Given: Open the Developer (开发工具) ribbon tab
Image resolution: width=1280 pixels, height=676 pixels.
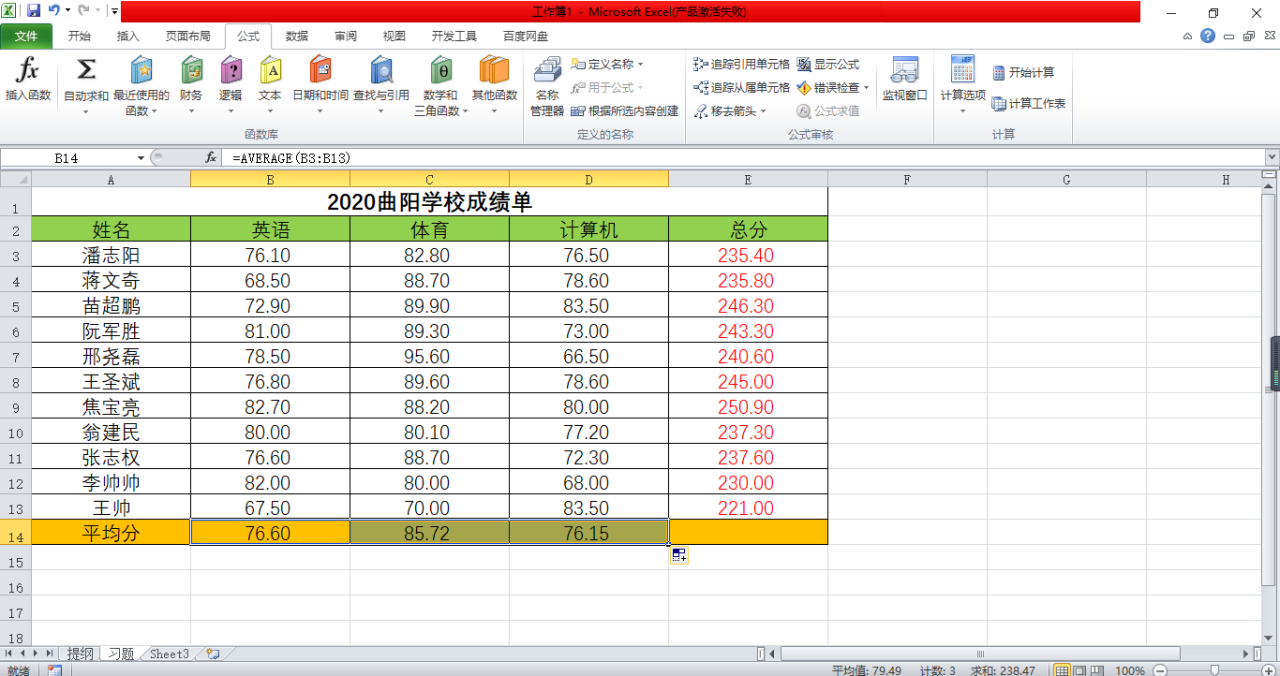Looking at the screenshot, I should (454, 36).
